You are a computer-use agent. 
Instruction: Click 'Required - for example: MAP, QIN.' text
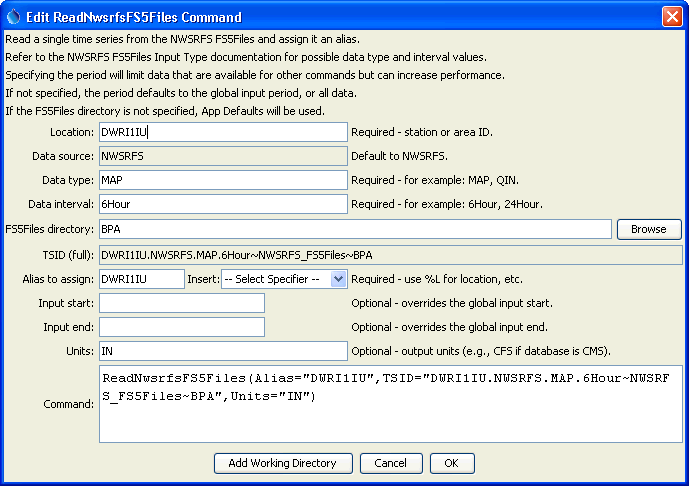pos(435,180)
